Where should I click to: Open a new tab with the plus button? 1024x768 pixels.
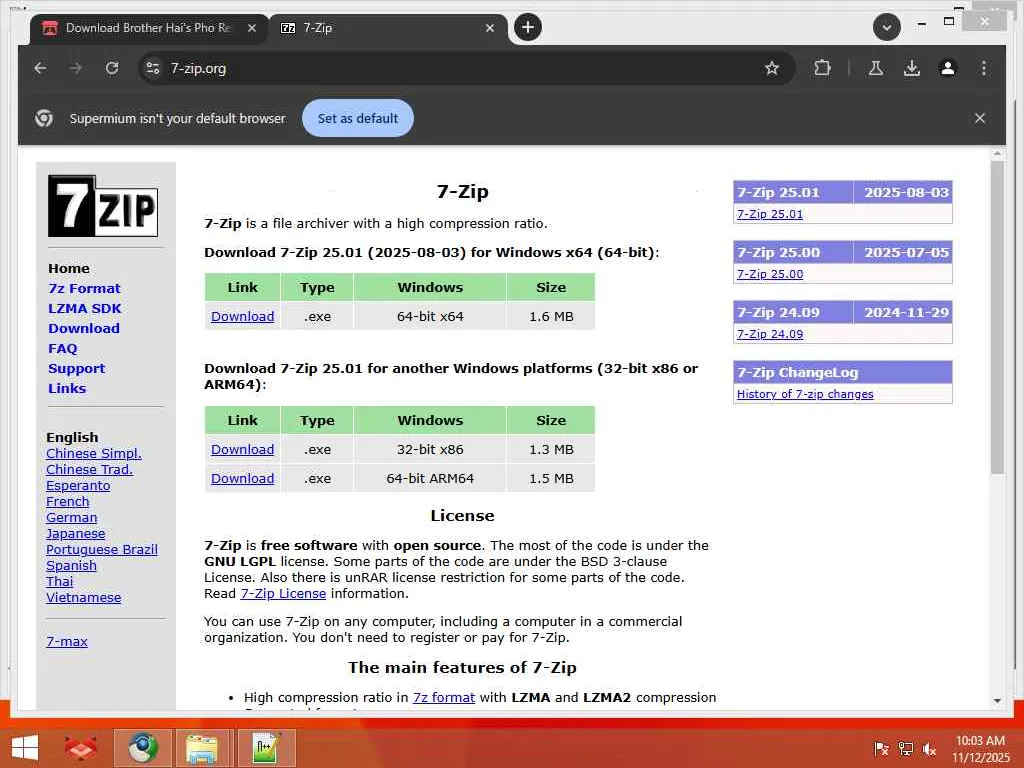(528, 27)
